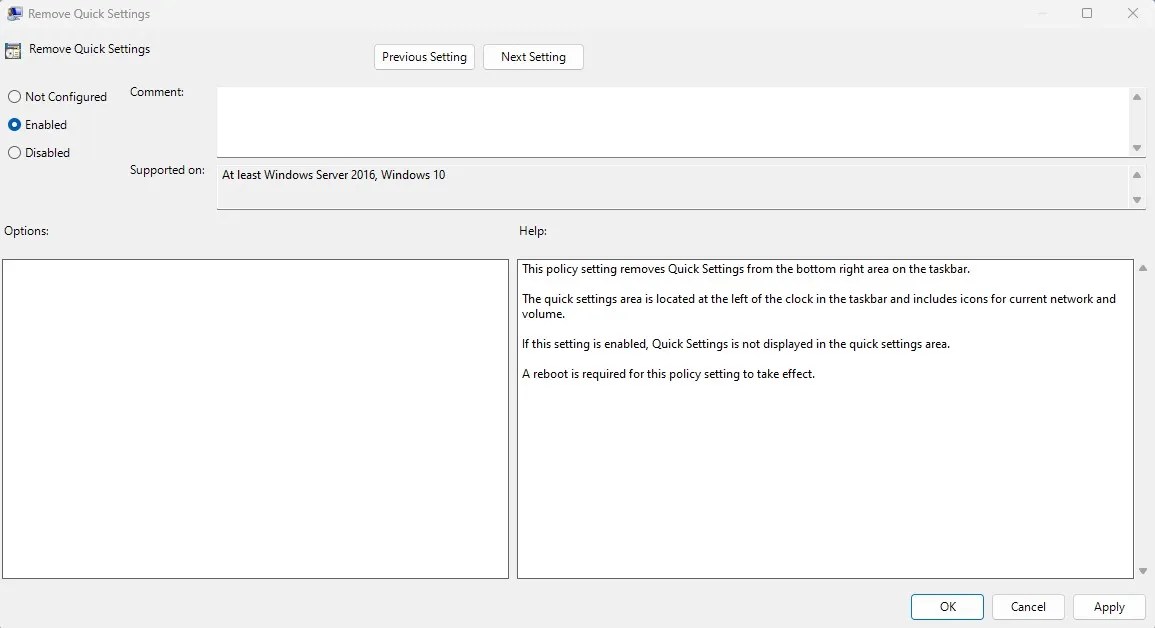Click the policy icon beside Remove Quick Settings heading

[13, 50]
